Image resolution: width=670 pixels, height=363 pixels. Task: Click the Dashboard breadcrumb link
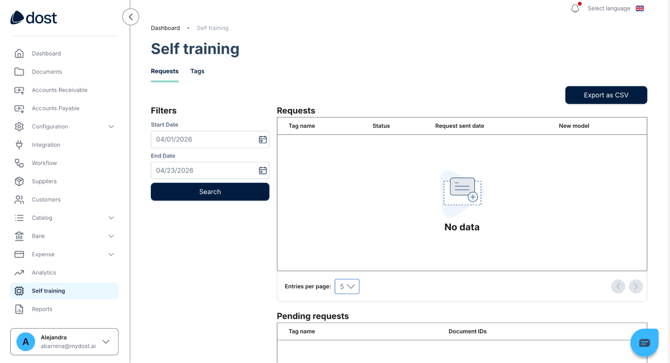(165, 28)
